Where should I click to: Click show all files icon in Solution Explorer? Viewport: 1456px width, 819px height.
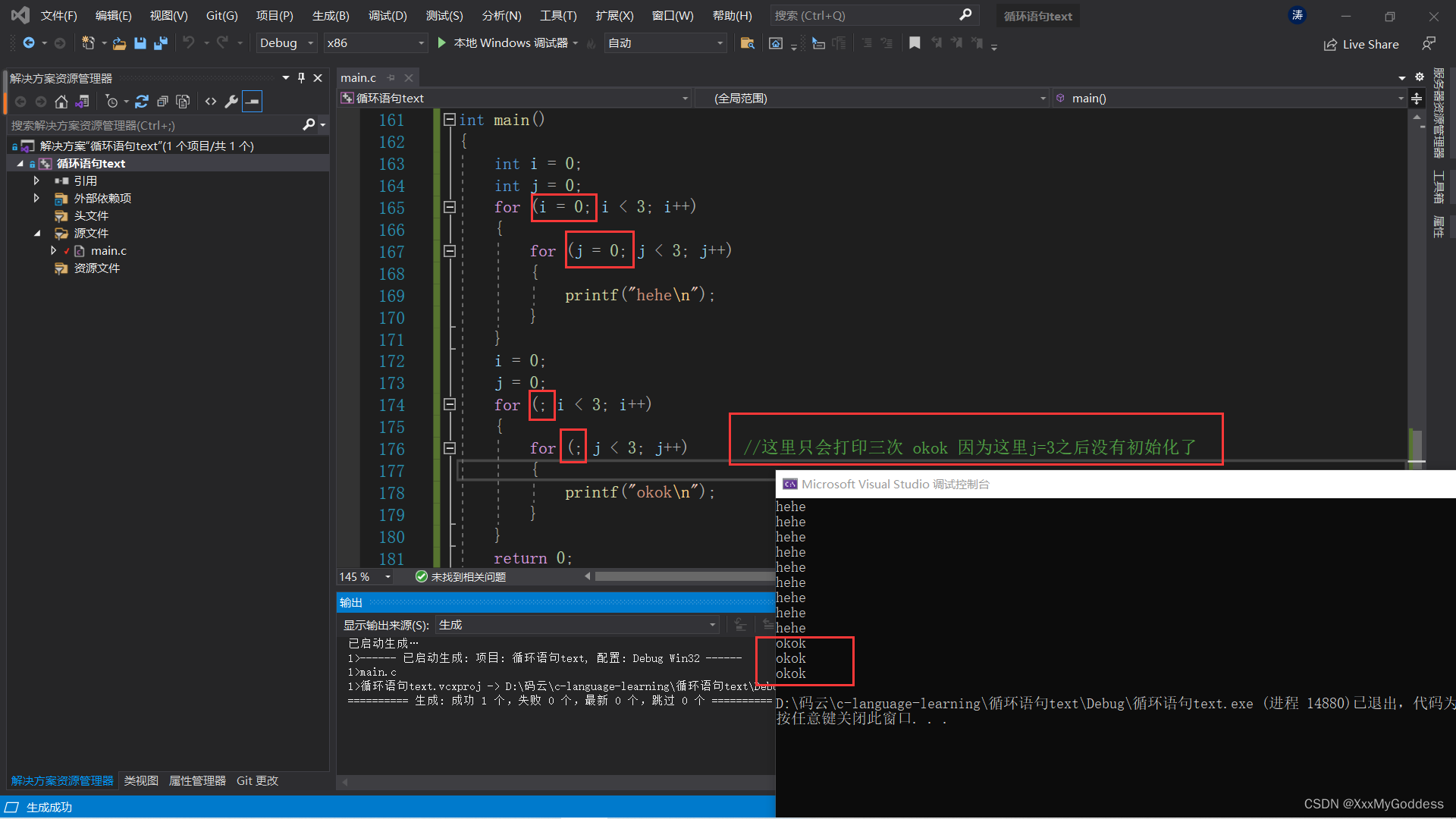tap(183, 102)
